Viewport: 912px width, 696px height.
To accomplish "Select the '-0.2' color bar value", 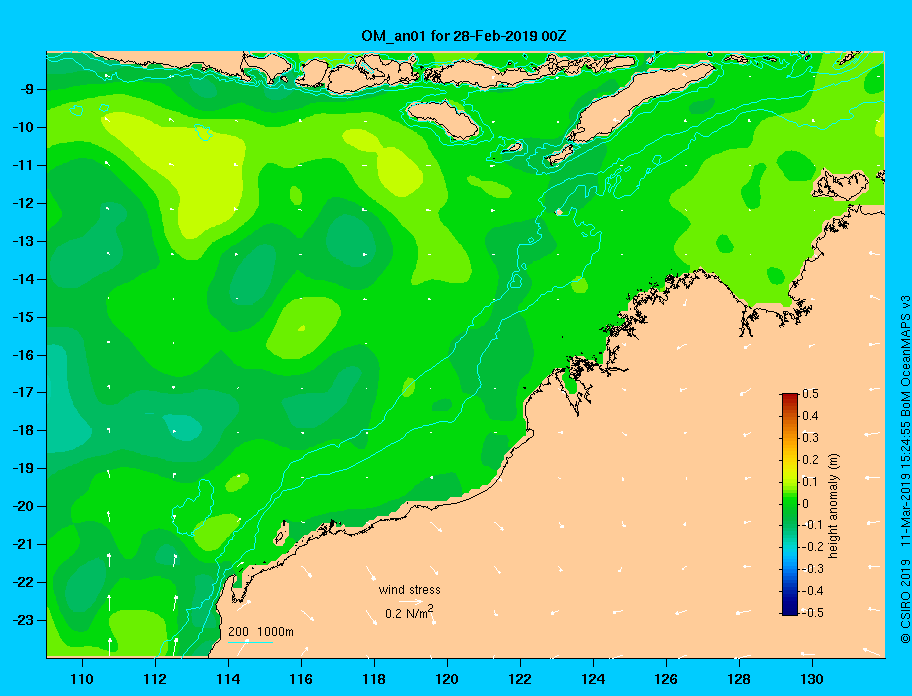I will 813,547.
